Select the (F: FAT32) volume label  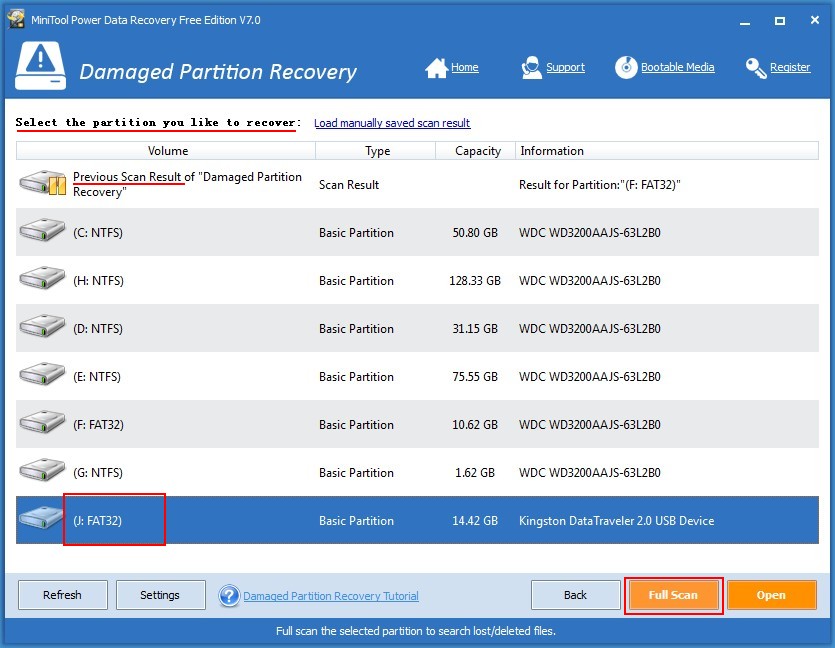click(99, 424)
